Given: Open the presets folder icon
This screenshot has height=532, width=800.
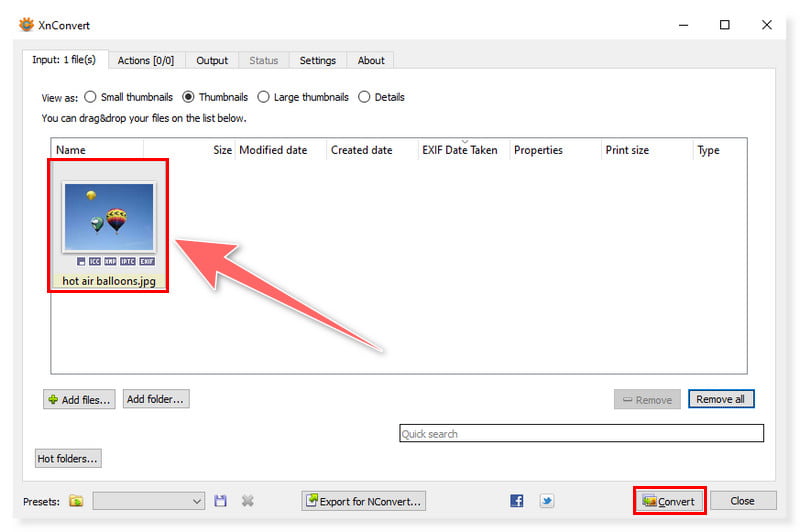Looking at the screenshot, I should click(76, 501).
